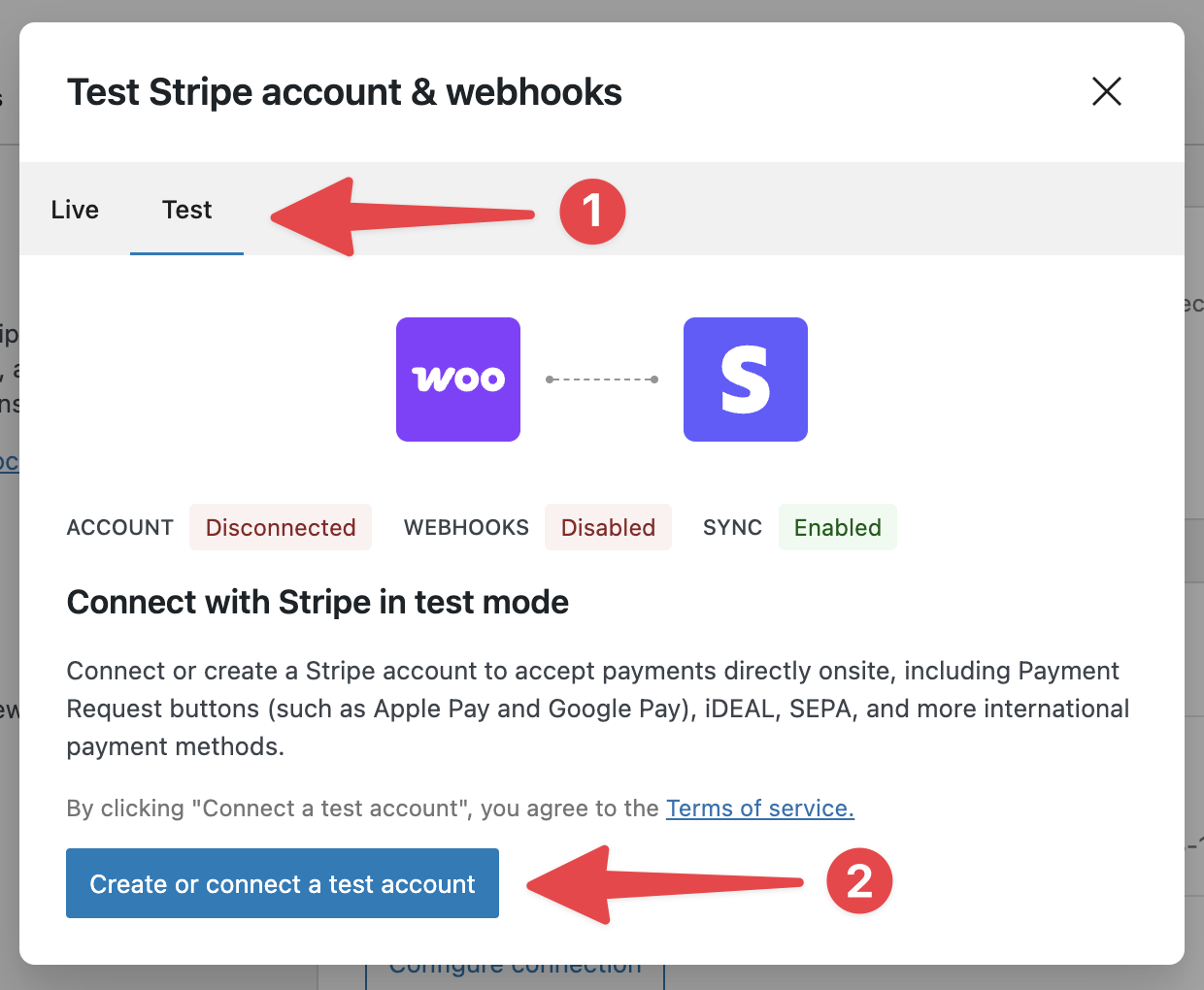Click the WEBHOOKS label

pyautogui.click(x=466, y=527)
